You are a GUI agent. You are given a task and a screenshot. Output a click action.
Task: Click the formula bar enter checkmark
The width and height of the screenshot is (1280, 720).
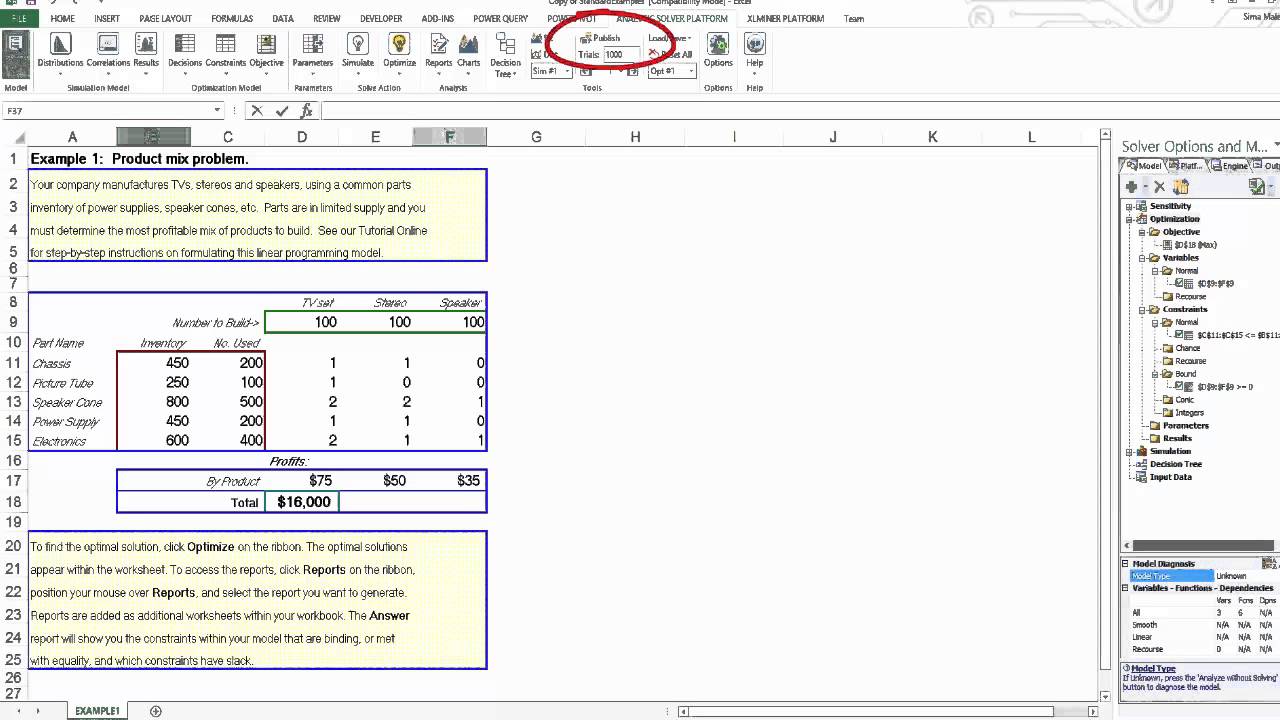282,111
